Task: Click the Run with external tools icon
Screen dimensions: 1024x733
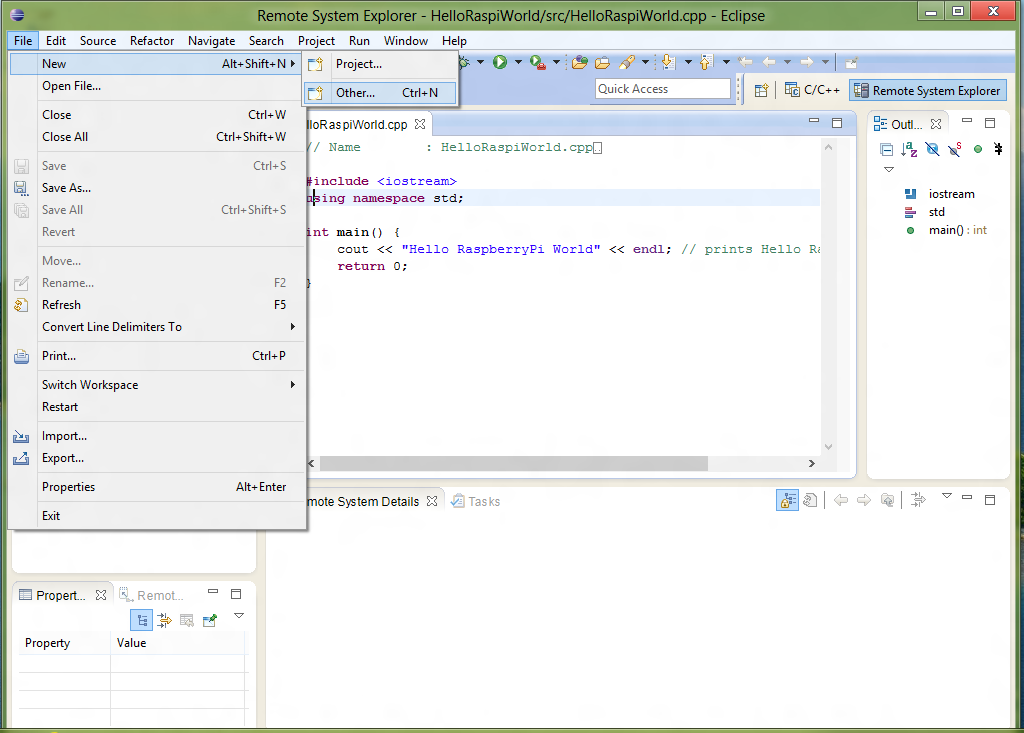Action: click(537, 62)
